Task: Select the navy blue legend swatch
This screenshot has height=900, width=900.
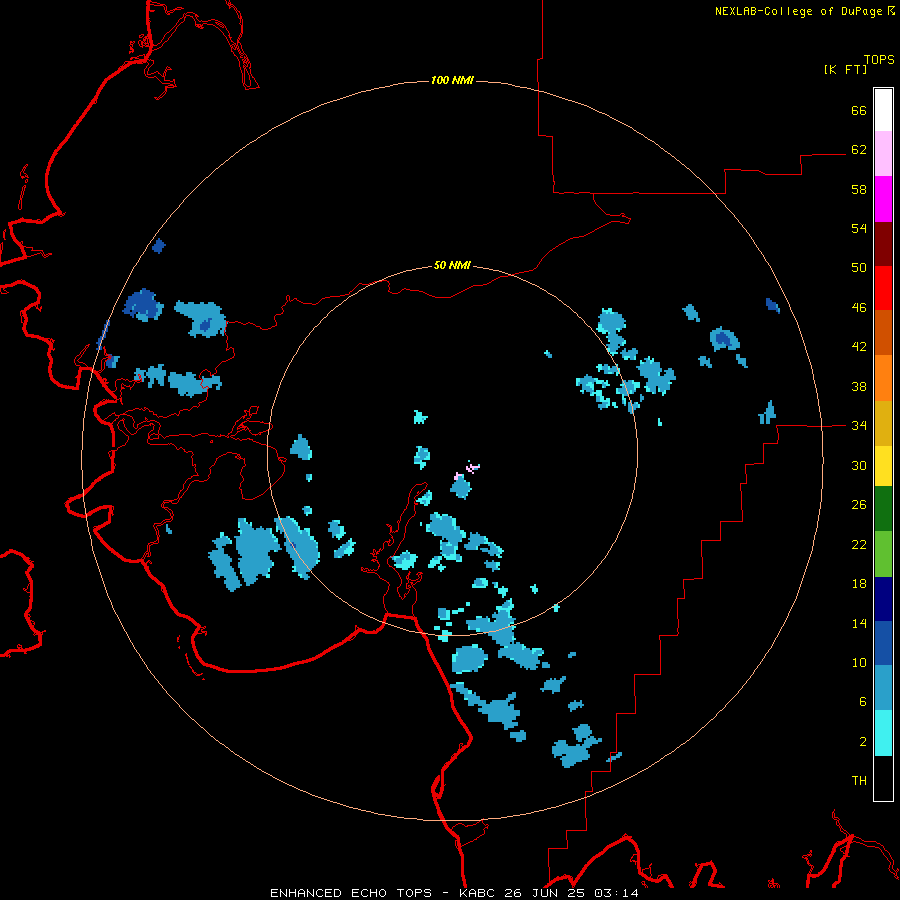Action: coord(883,599)
